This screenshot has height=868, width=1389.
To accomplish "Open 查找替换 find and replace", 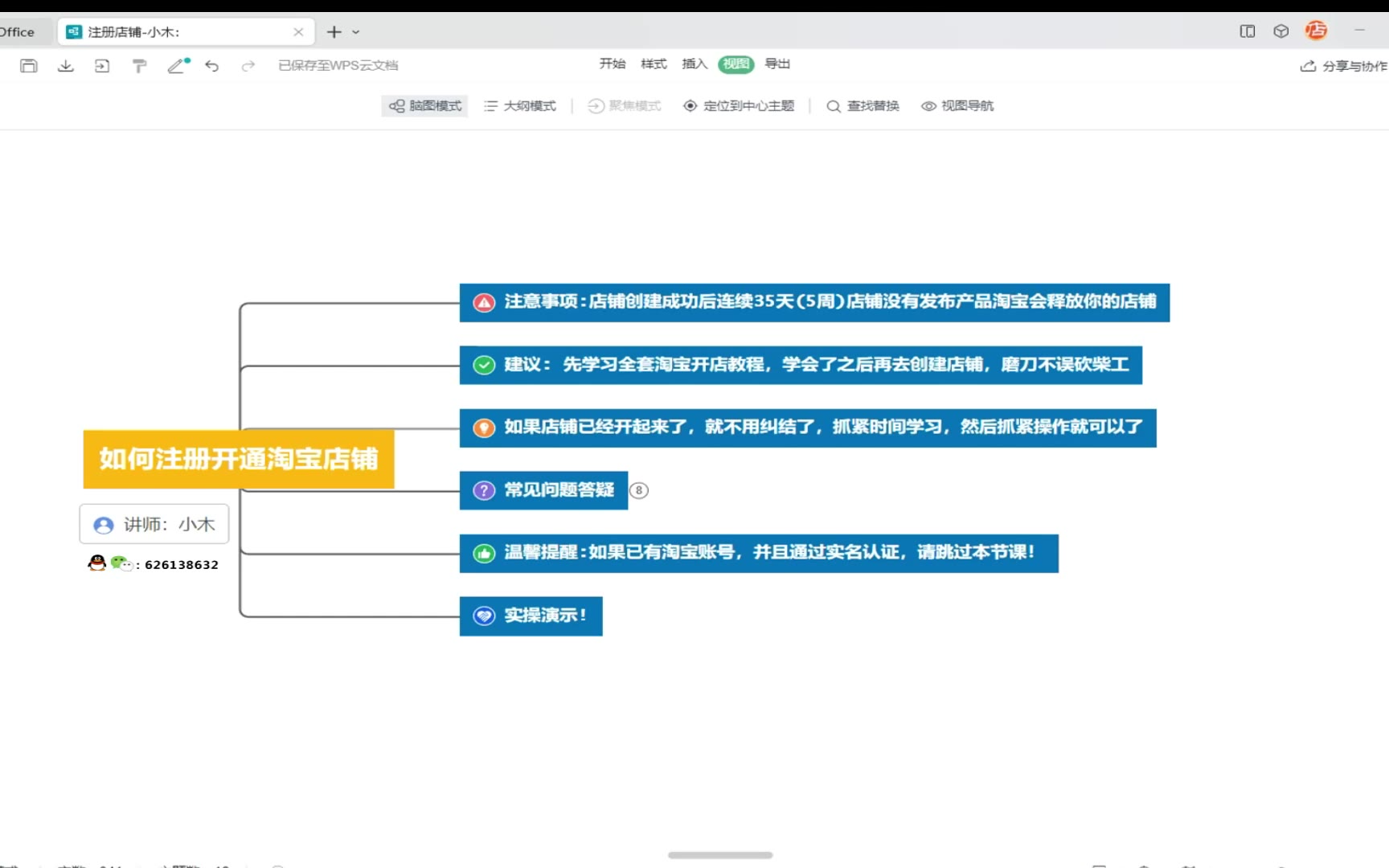I will point(863,106).
